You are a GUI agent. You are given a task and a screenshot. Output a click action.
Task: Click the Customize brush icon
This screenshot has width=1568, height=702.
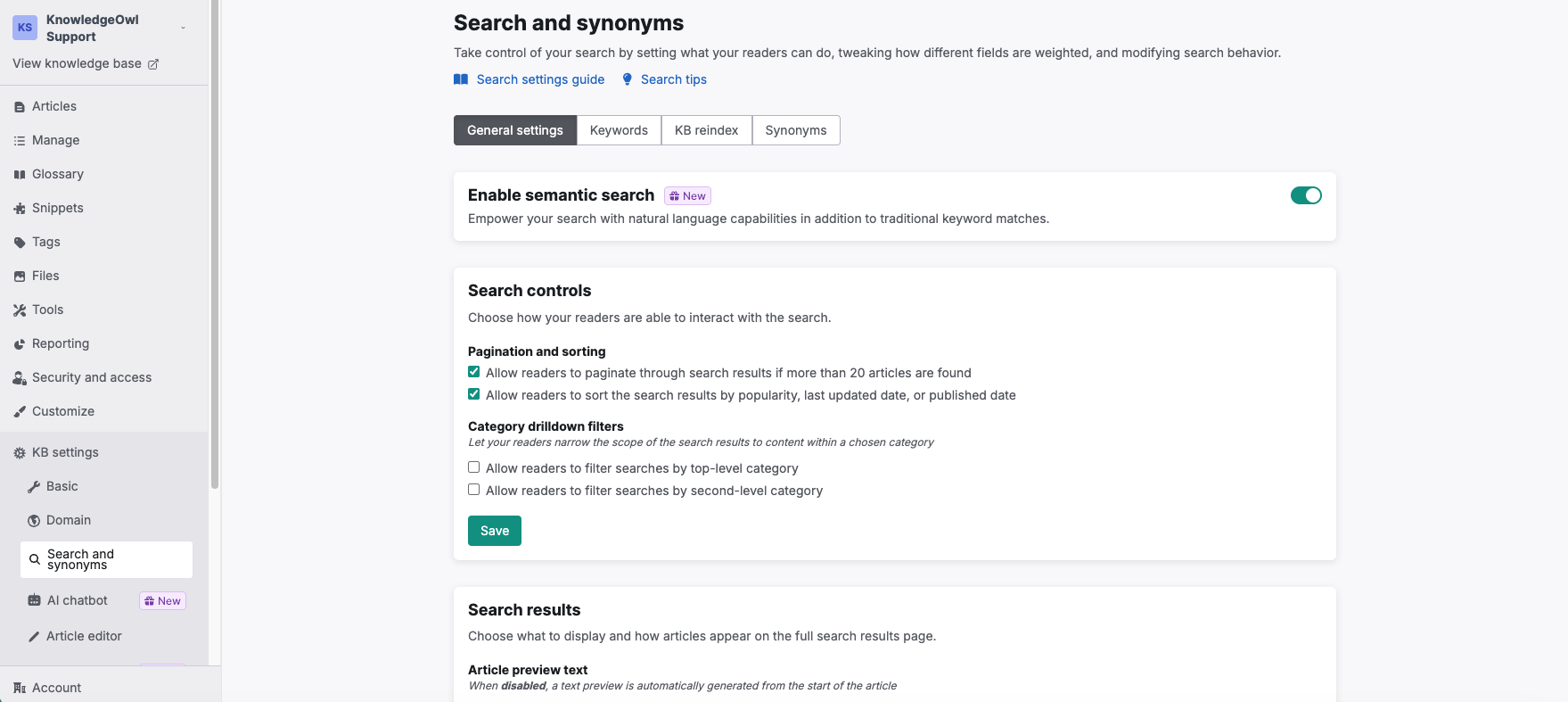pyautogui.click(x=20, y=412)
